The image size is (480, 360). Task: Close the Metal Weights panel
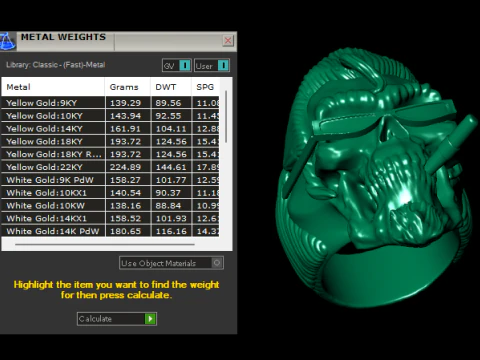click(x=228, y=41)
